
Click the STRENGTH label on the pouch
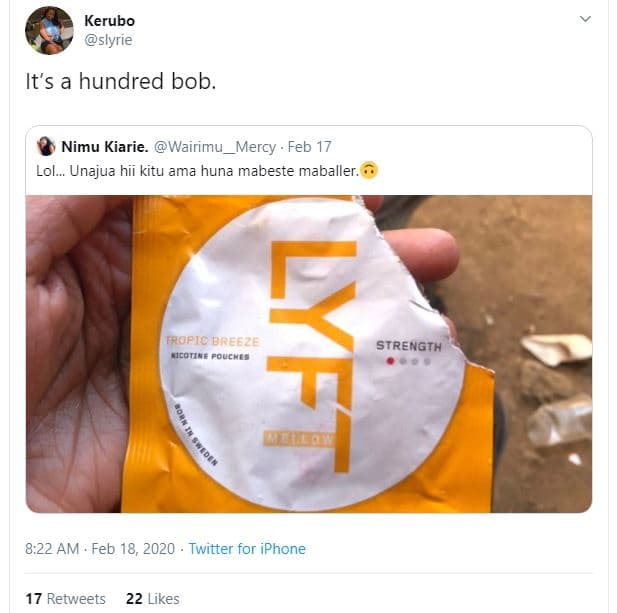[408, 346]
